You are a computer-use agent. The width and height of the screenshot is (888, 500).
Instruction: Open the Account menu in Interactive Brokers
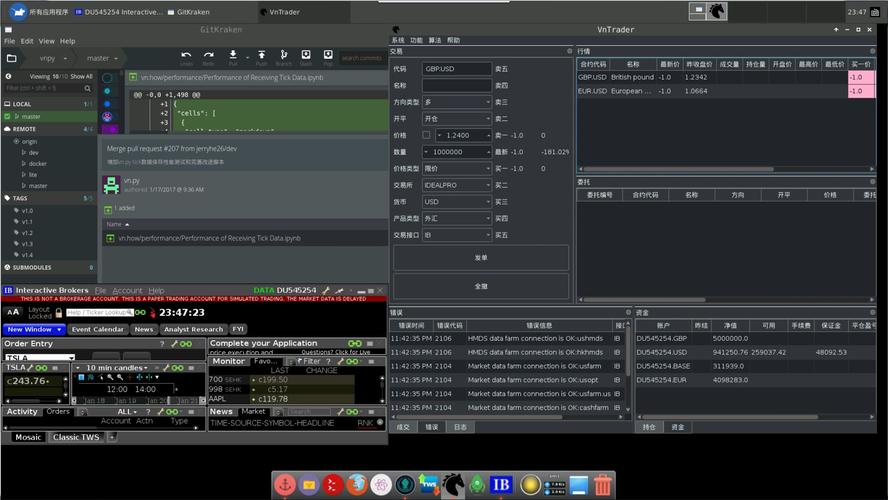pos(127,290)
